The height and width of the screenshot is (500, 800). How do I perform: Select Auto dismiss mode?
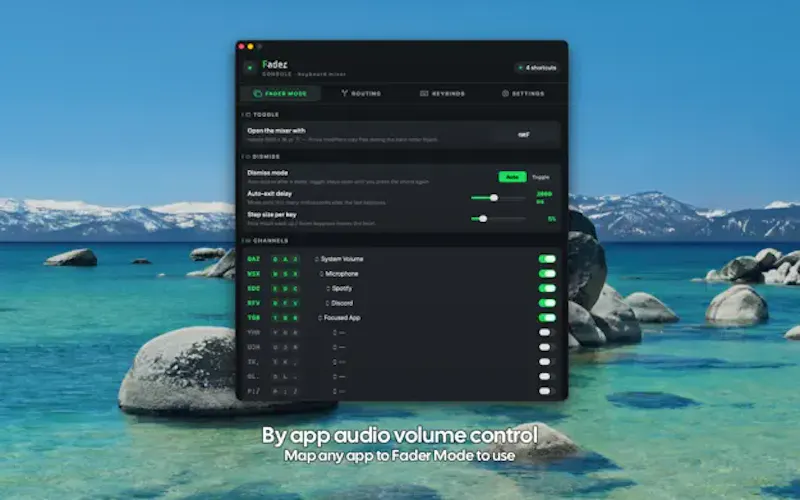click(512, 177)
